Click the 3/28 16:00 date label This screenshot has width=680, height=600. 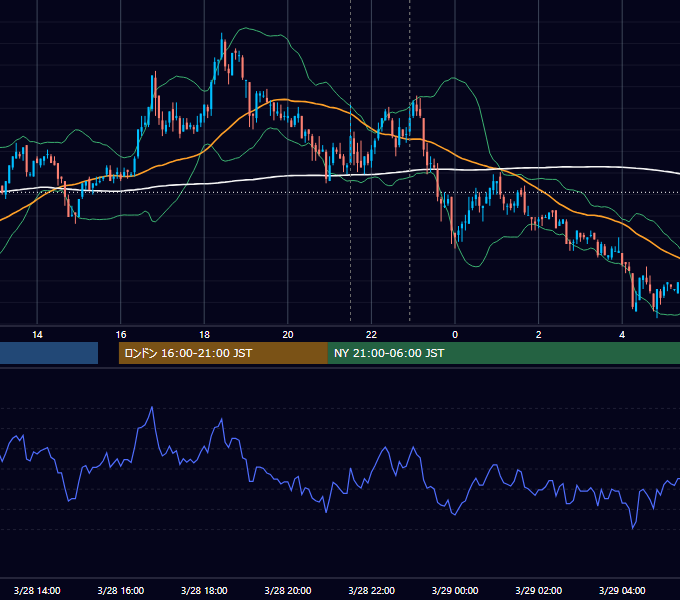point(121,590)
